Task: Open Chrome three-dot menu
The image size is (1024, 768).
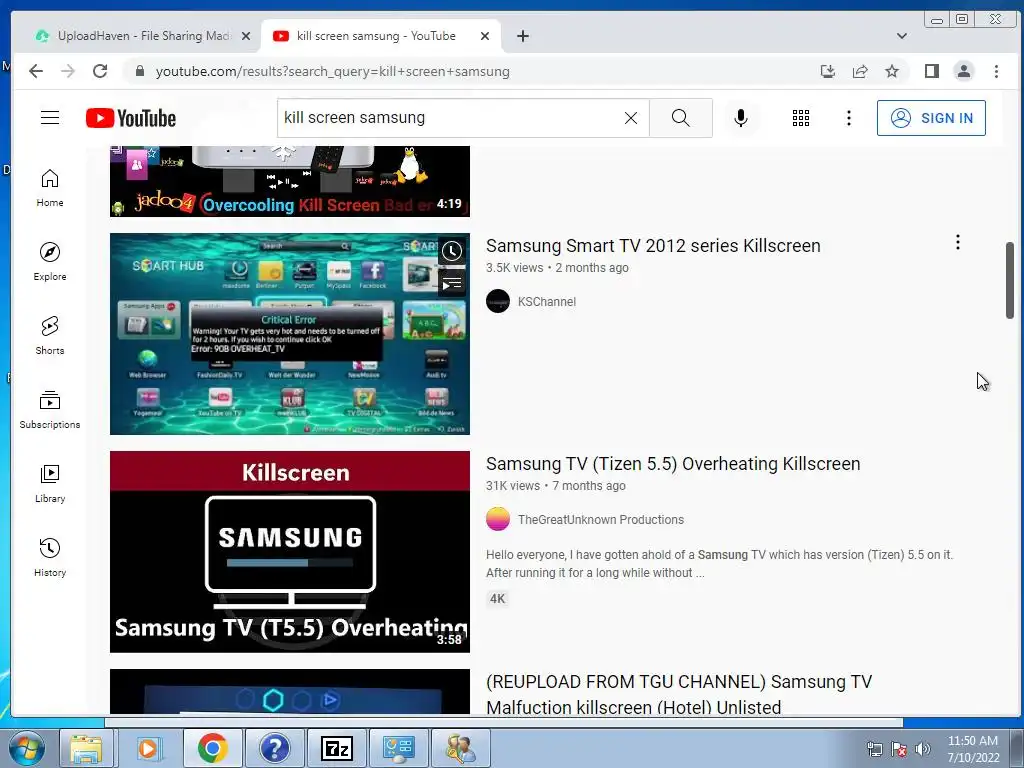Action: 996,71
